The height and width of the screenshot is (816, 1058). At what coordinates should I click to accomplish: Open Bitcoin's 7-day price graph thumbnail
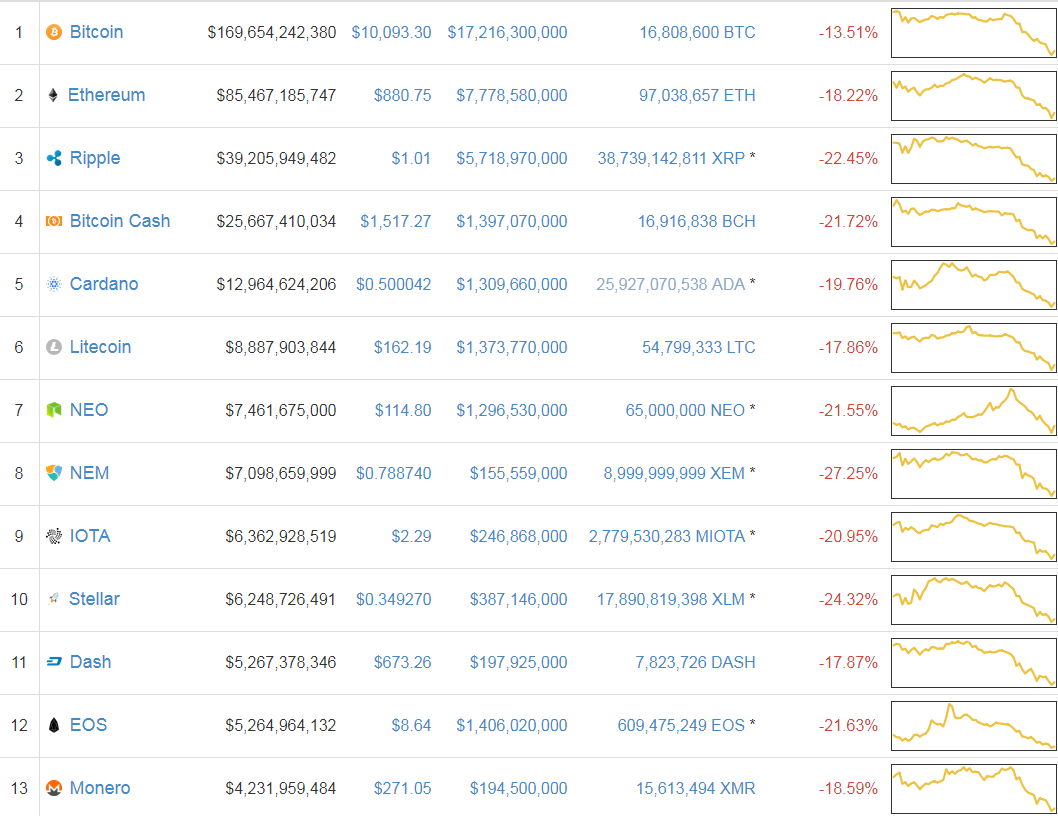(974, 33)
